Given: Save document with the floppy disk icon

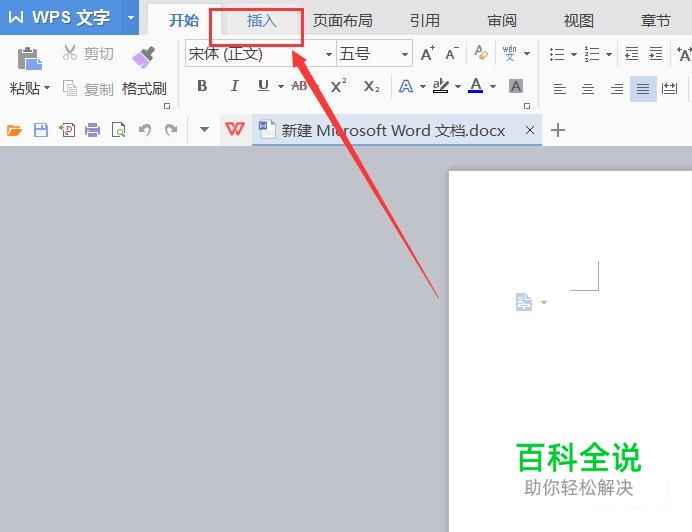Looking at the screenshot, I should click(41, 130).
